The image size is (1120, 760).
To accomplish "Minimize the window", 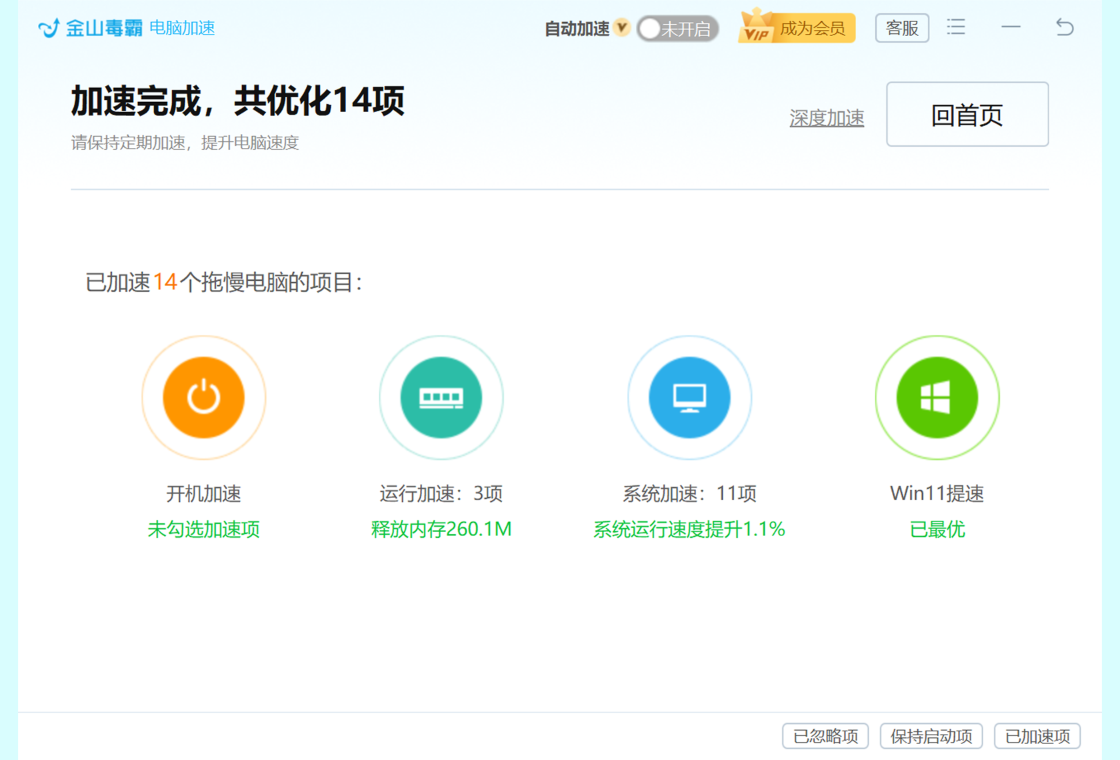I will 1011,28.
